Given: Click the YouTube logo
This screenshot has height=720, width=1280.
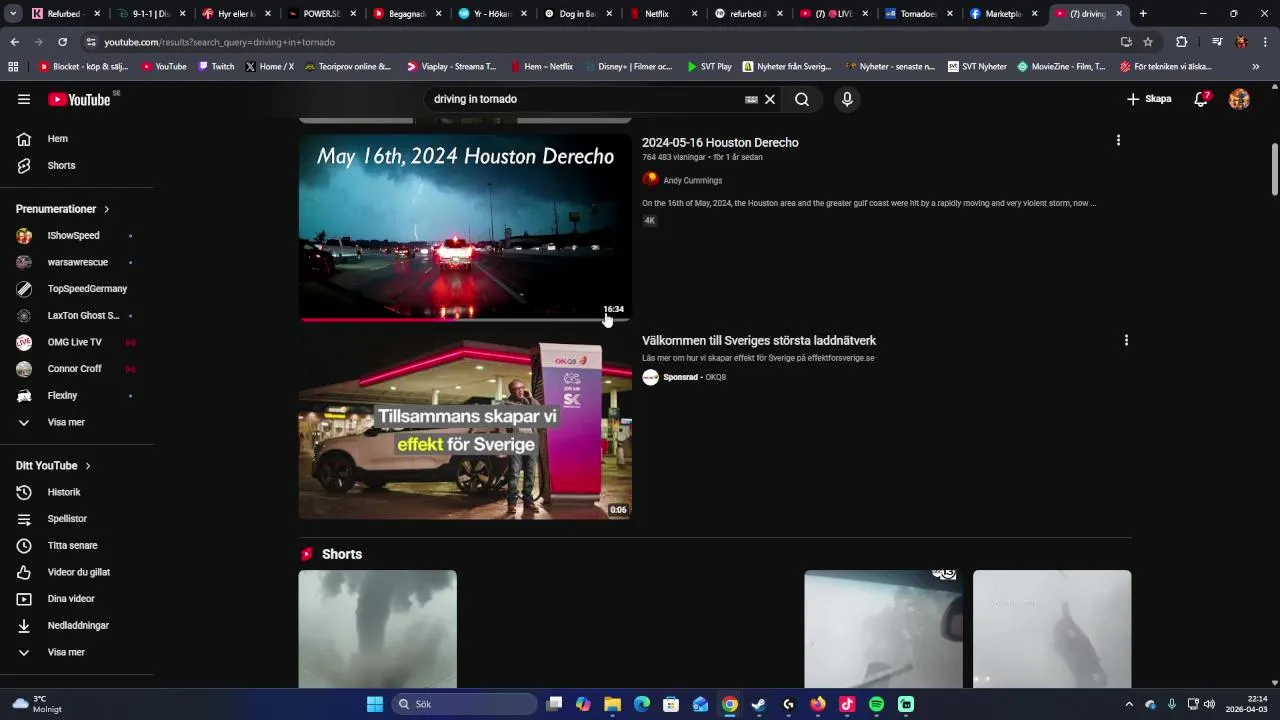Looking at the screenshot, I should 80,99.
